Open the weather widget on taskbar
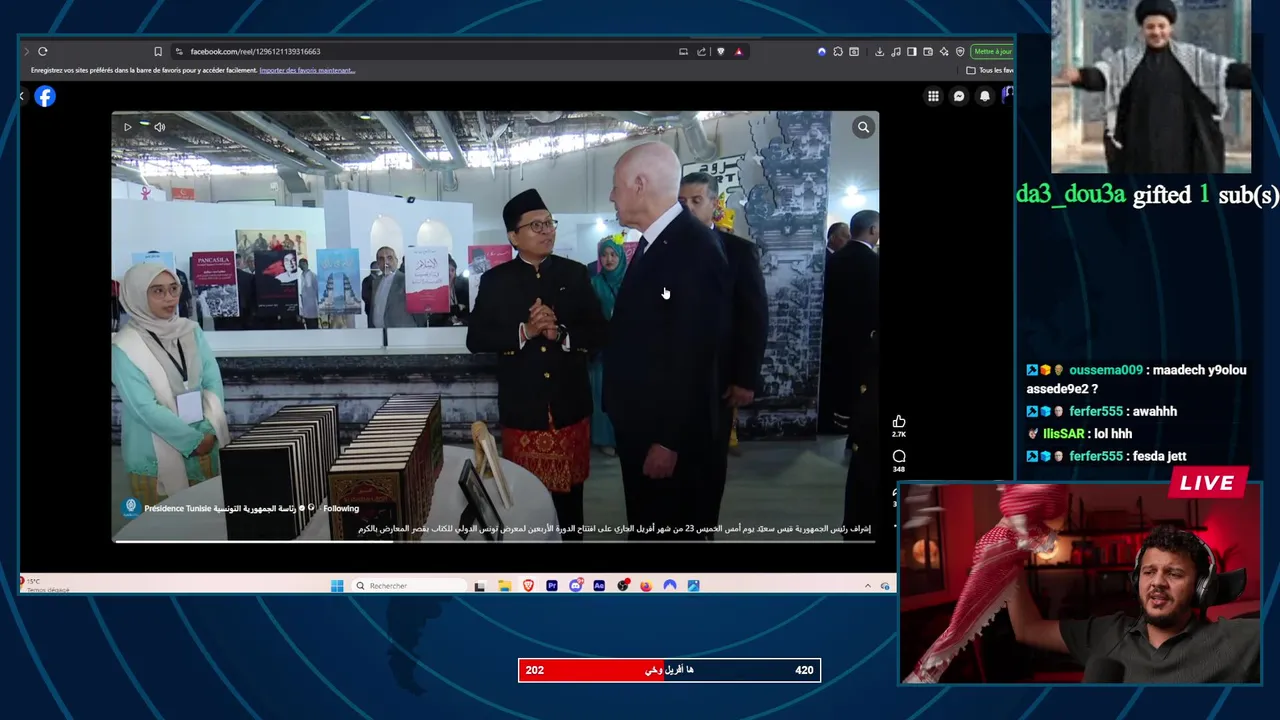 (x=45, y=585)
